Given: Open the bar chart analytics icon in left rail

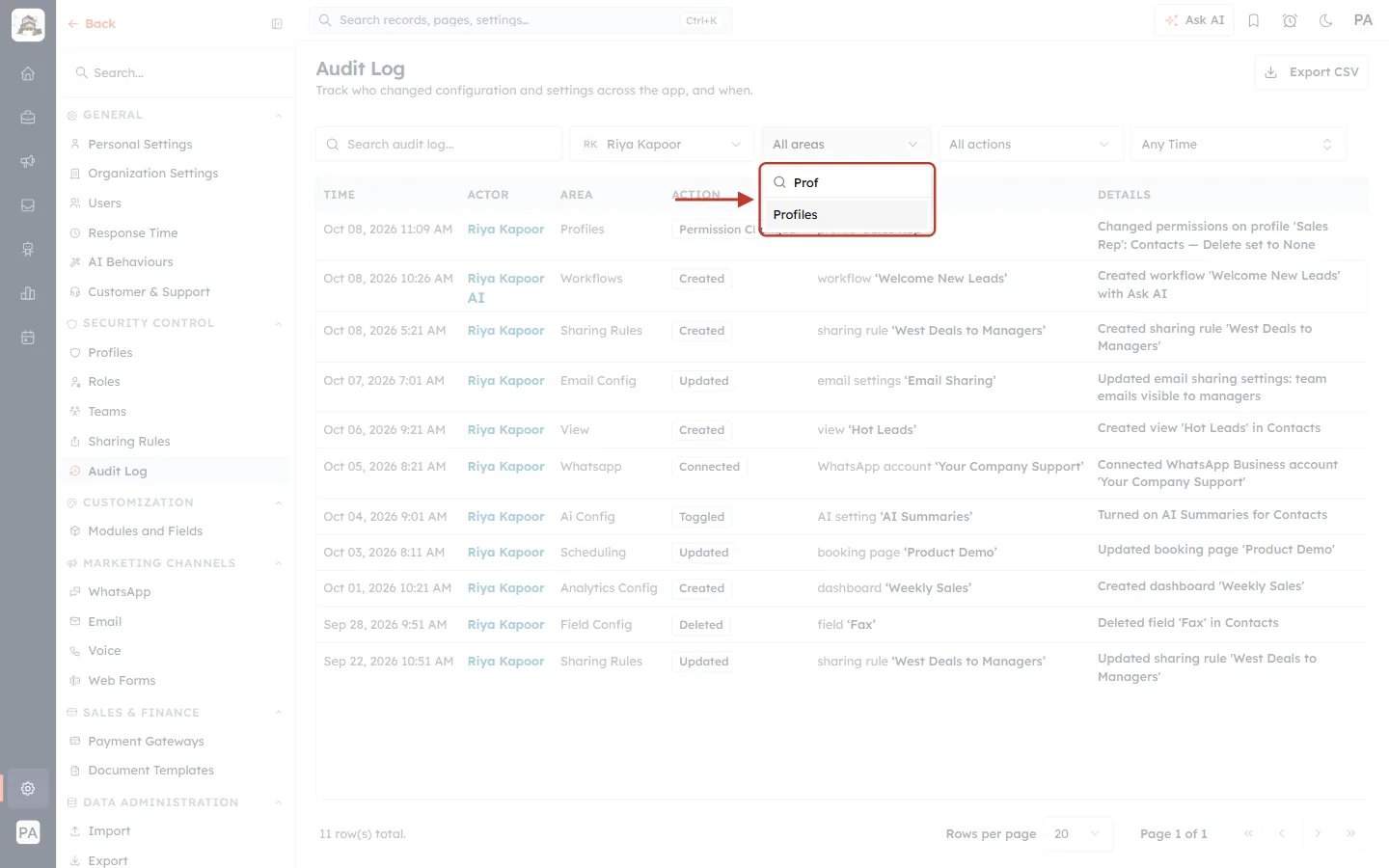Looking at the screenshot, I should coord(28,293).
